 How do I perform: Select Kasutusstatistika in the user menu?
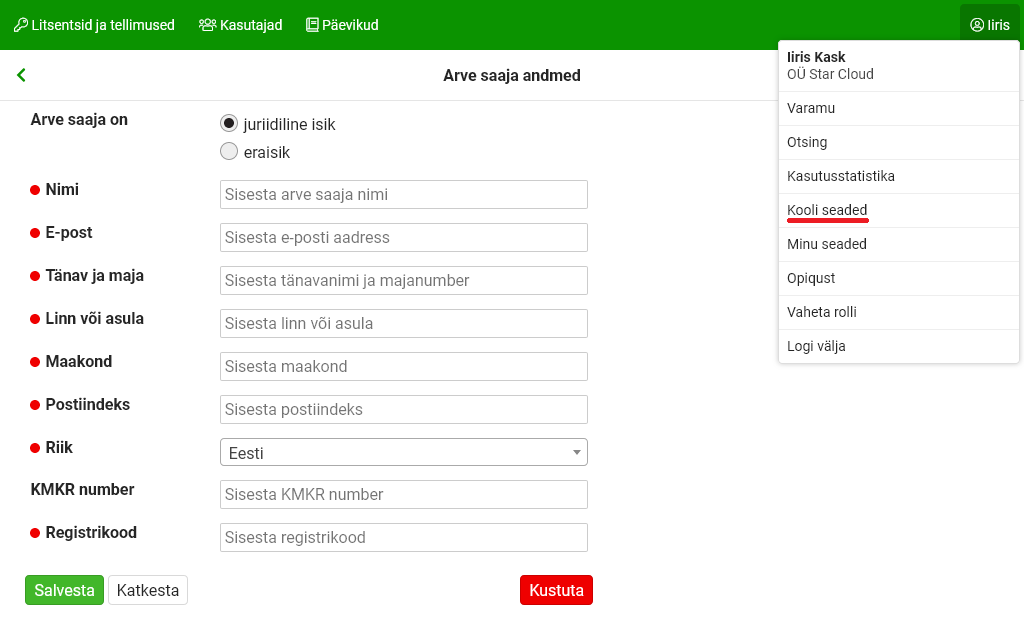pyautogui.click(x=840, y=176)
